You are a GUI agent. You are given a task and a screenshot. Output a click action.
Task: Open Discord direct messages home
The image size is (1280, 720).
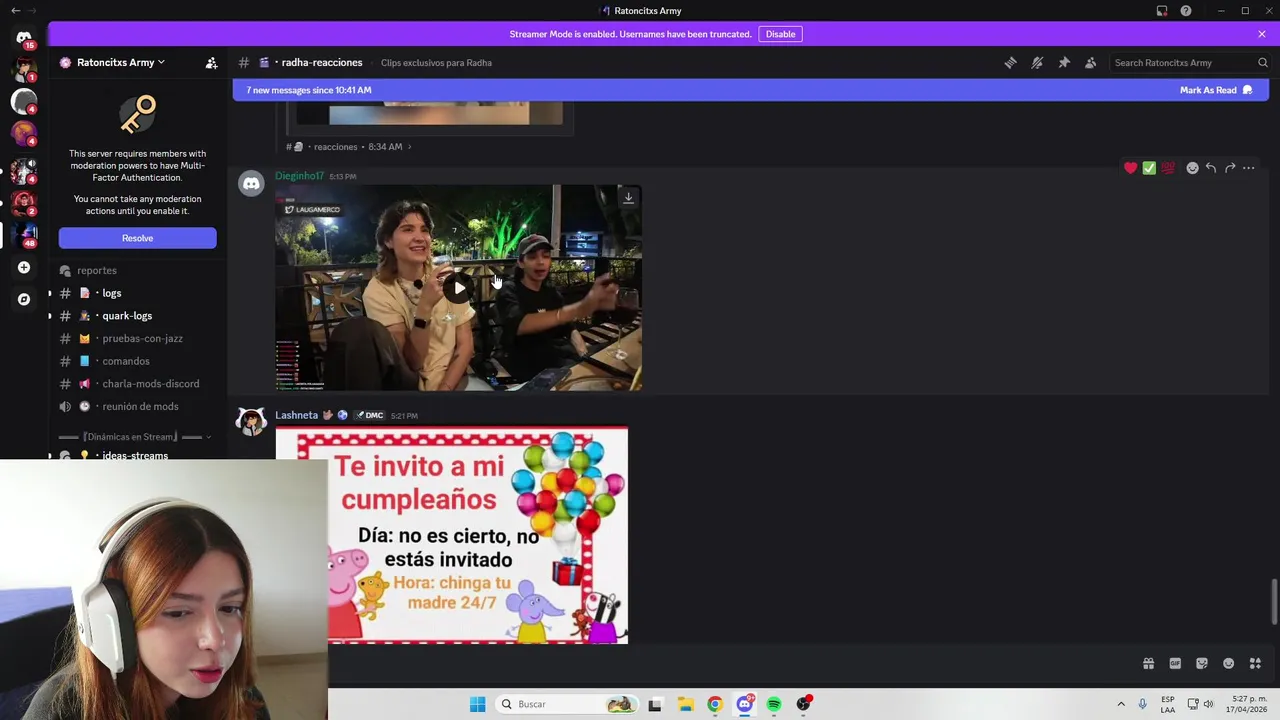coord(24,37)
